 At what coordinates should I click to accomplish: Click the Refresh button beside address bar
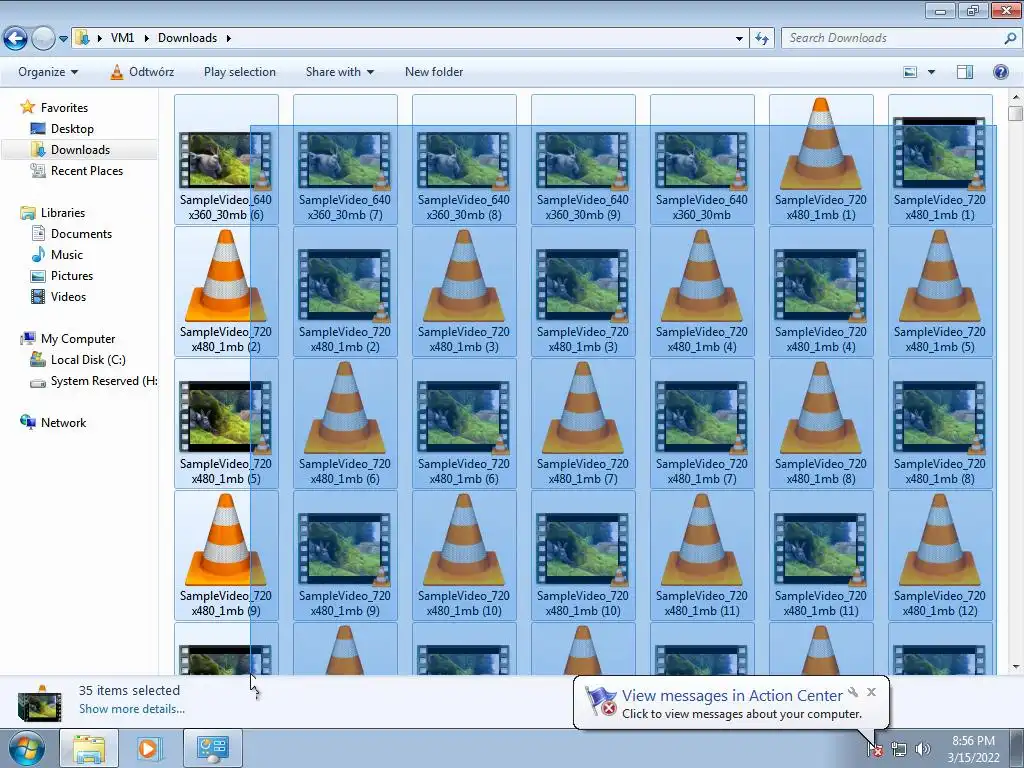point(761,39)
